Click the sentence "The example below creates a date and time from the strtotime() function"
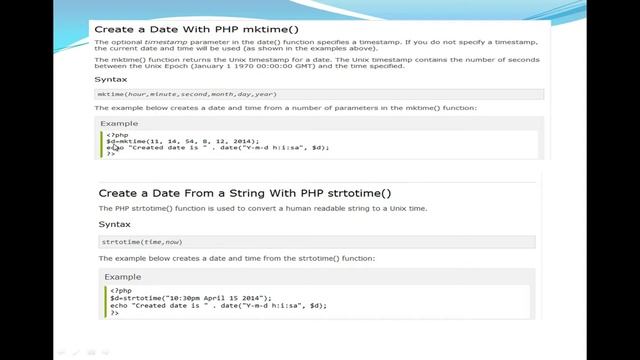This screenshot has height=360, width=640. [236, 258]
